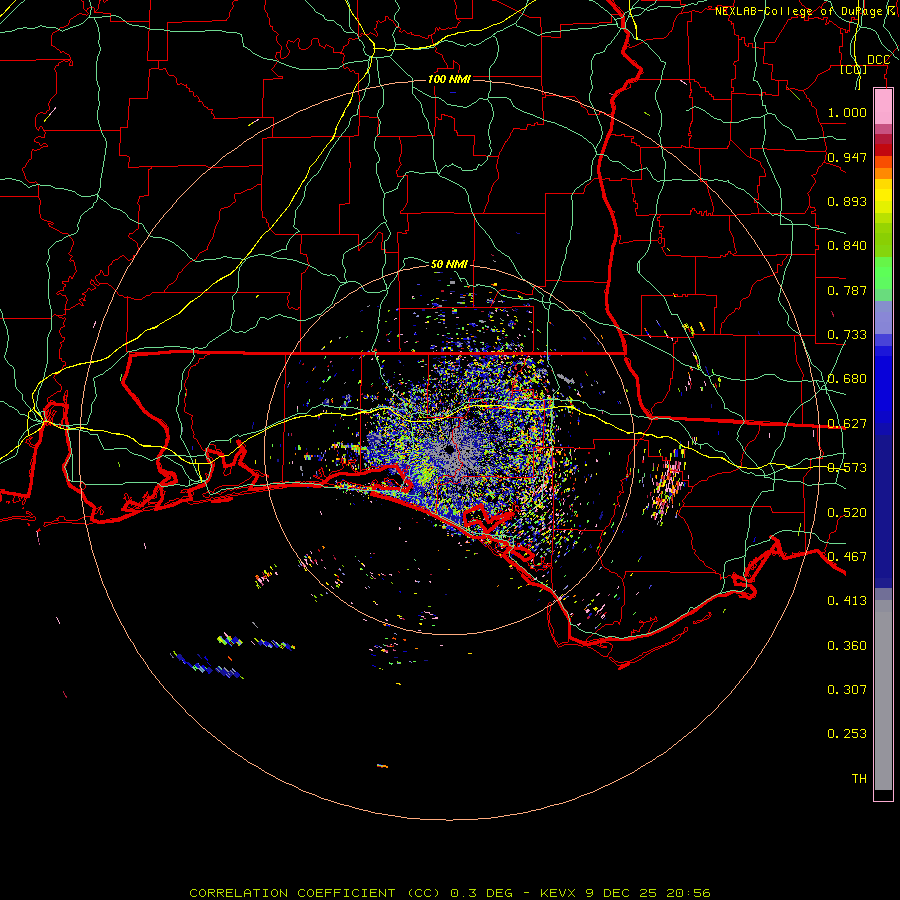
Task: Click the 0.893 colorbar value
Action: 847,201
